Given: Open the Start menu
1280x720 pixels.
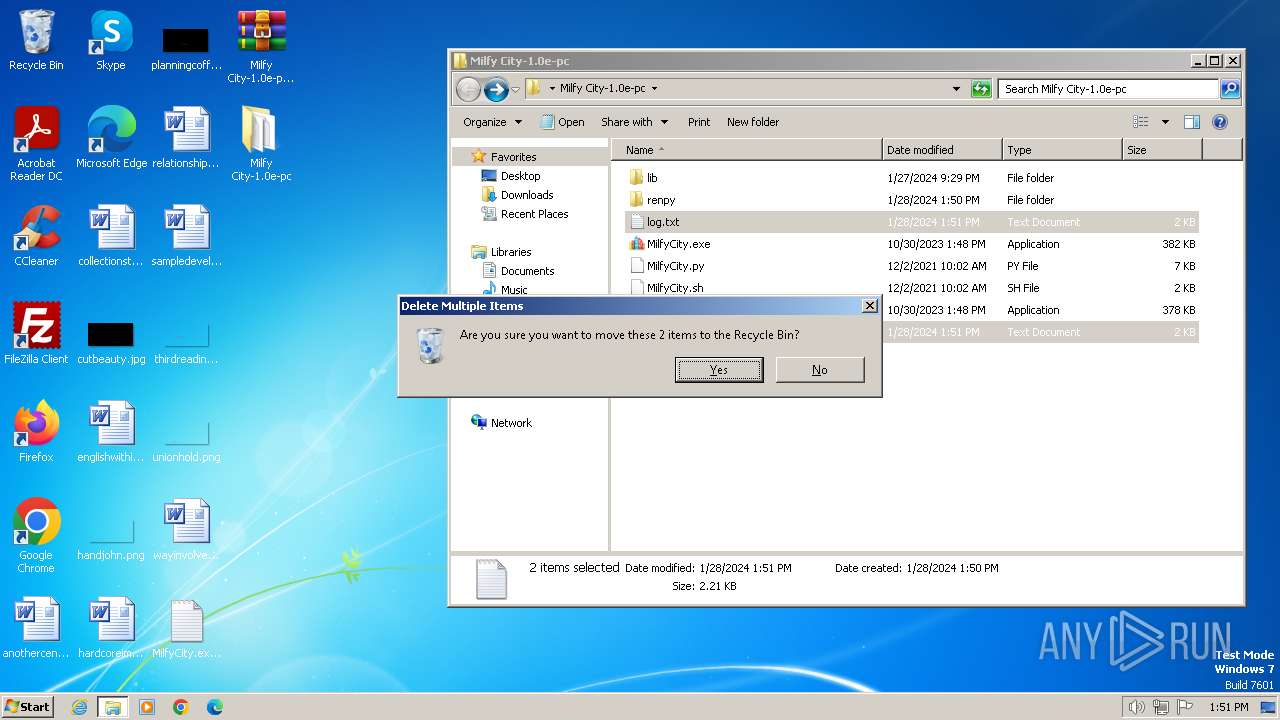Looking at the screenshot, I should click(x=27, y=706).
